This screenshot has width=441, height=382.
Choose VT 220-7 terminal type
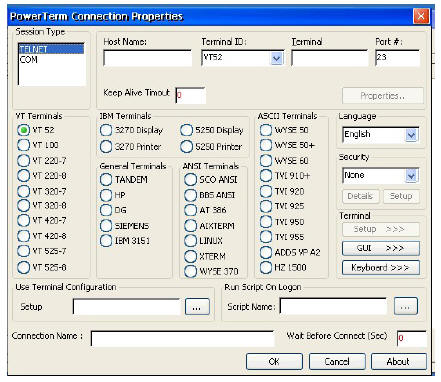click(x=23, y=160)
